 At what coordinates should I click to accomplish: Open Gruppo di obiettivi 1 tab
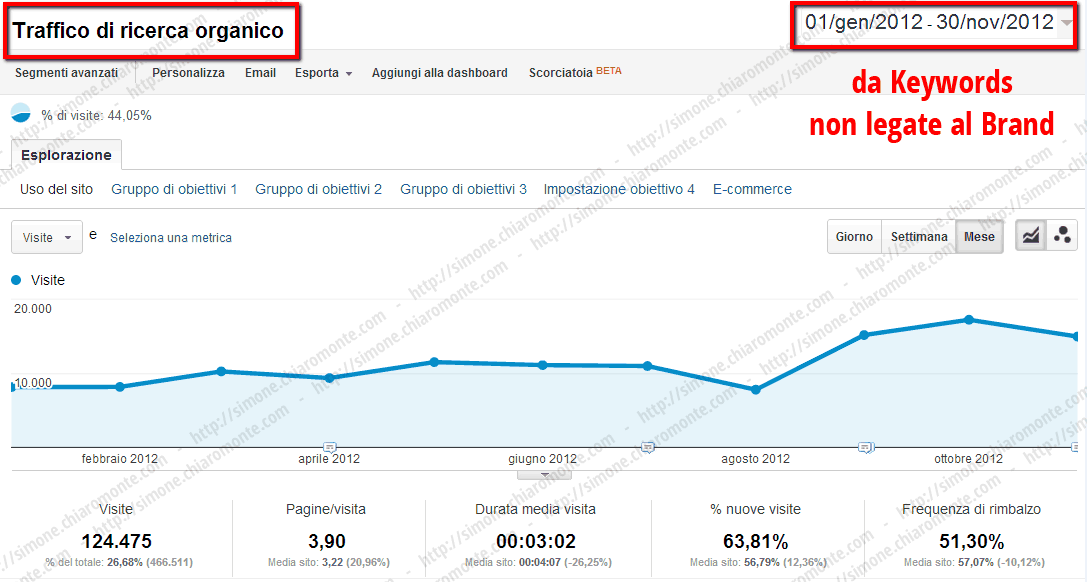[x=174, y=189]
